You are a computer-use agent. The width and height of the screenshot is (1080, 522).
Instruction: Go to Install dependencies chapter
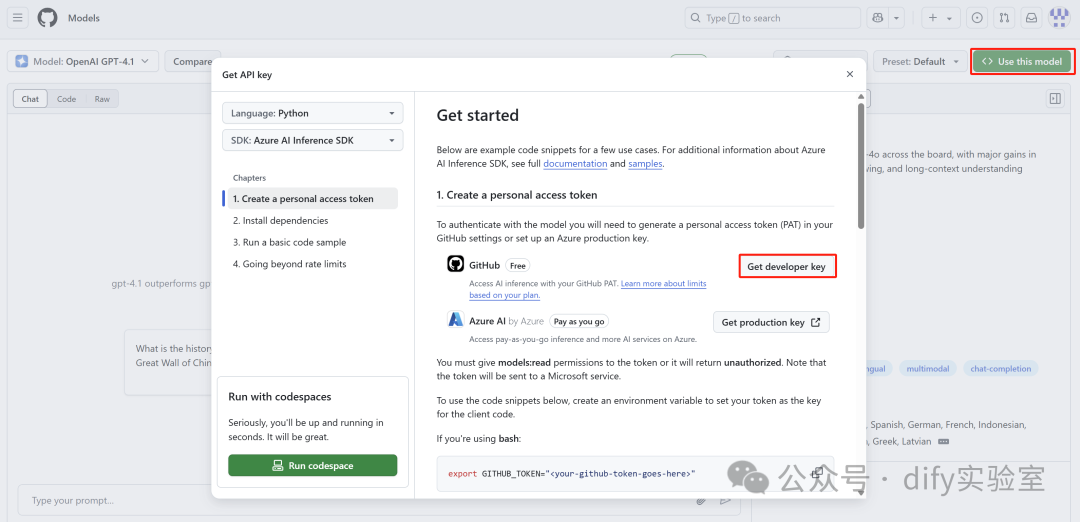click(x=280, y=220)
